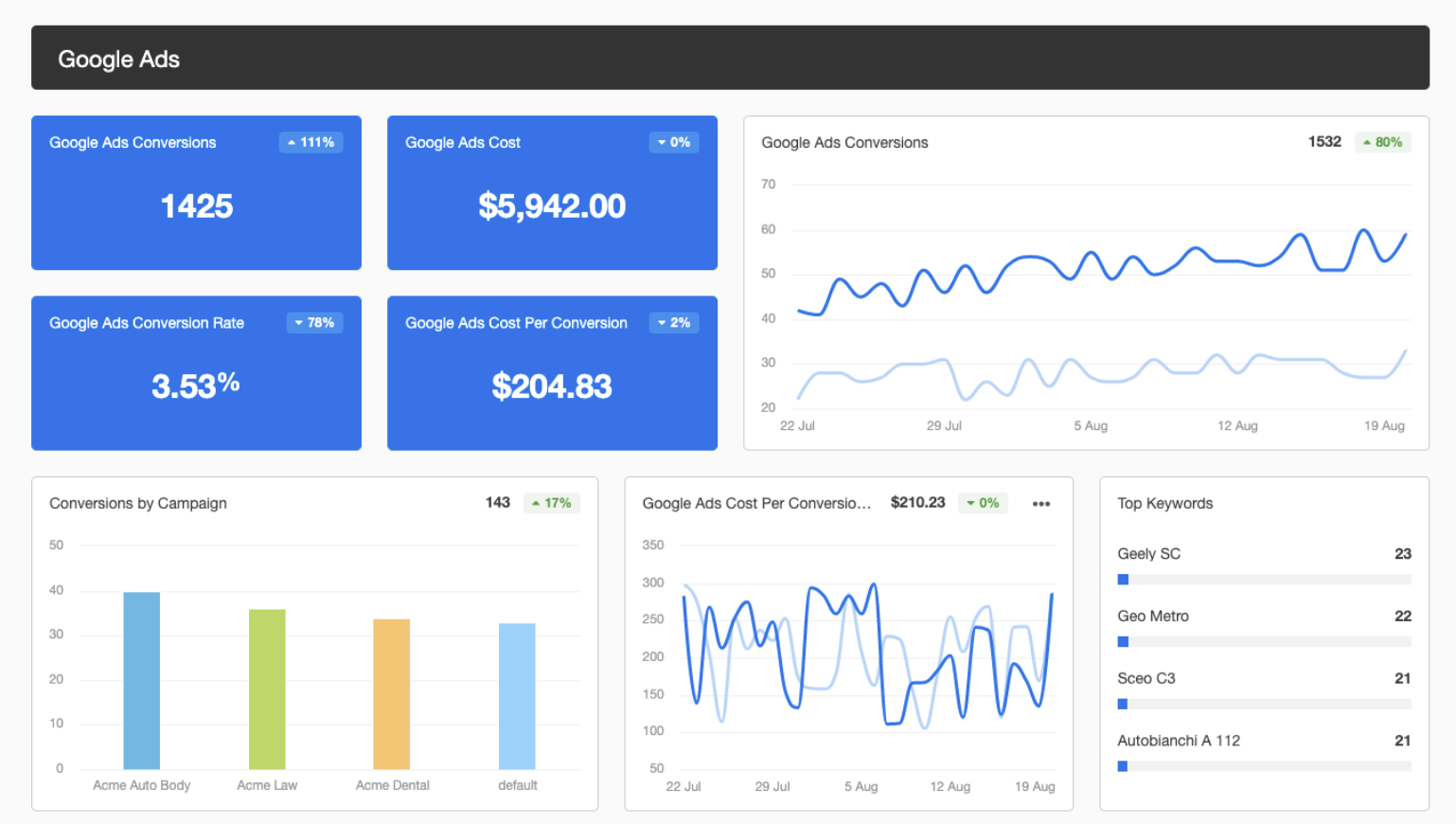Click the 1425 conversions value

point(197,206)
